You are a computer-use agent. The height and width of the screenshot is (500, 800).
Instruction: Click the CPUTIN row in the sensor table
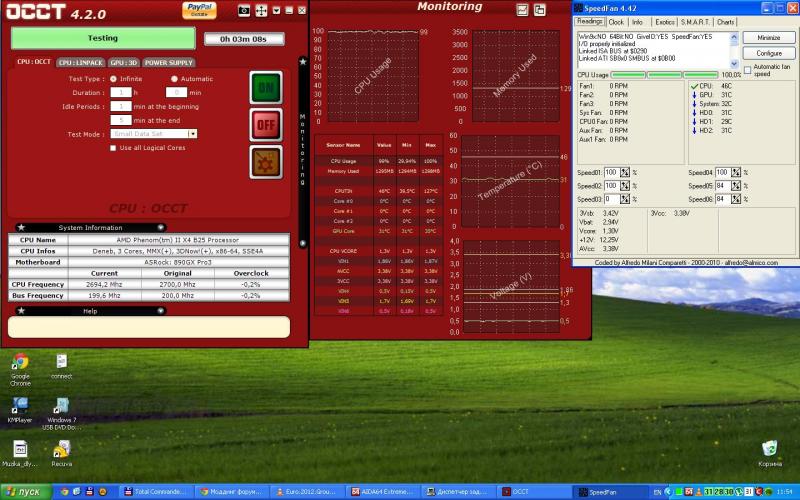(379, 191)
